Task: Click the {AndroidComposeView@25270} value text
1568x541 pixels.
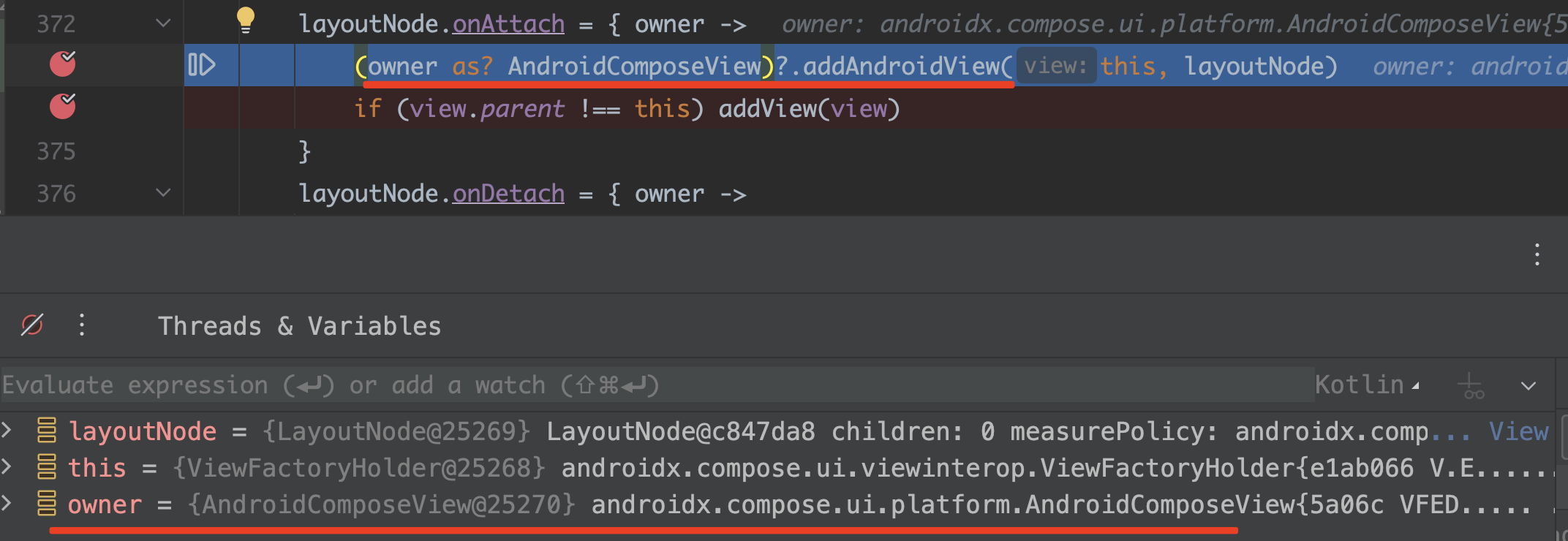Action: coord(382,504)
